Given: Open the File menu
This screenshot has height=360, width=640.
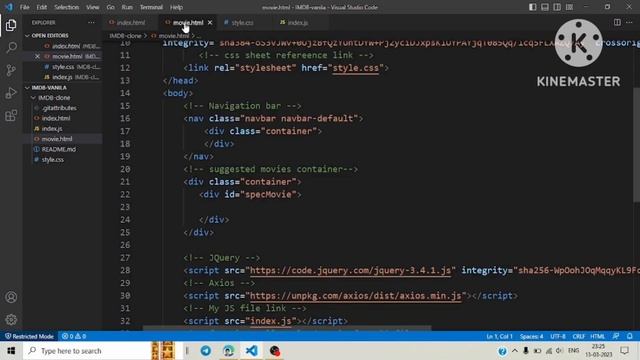Looking at the screenshot, I should tap(24, 7).
